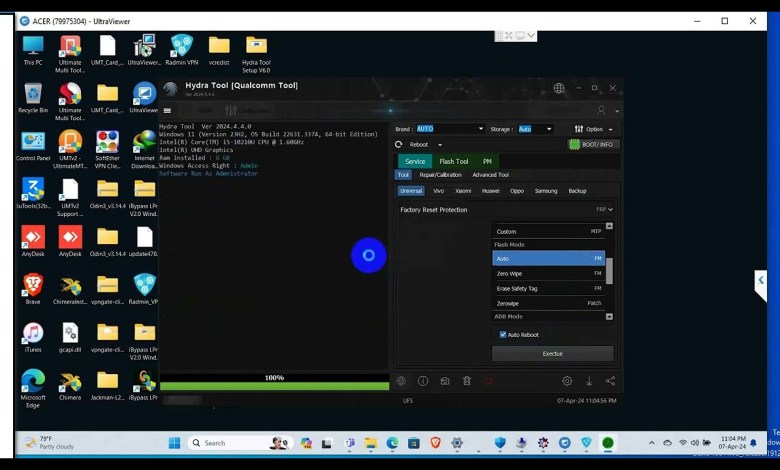
Task: Open the Repair/Calibration tab
Action: pos(440,175)
